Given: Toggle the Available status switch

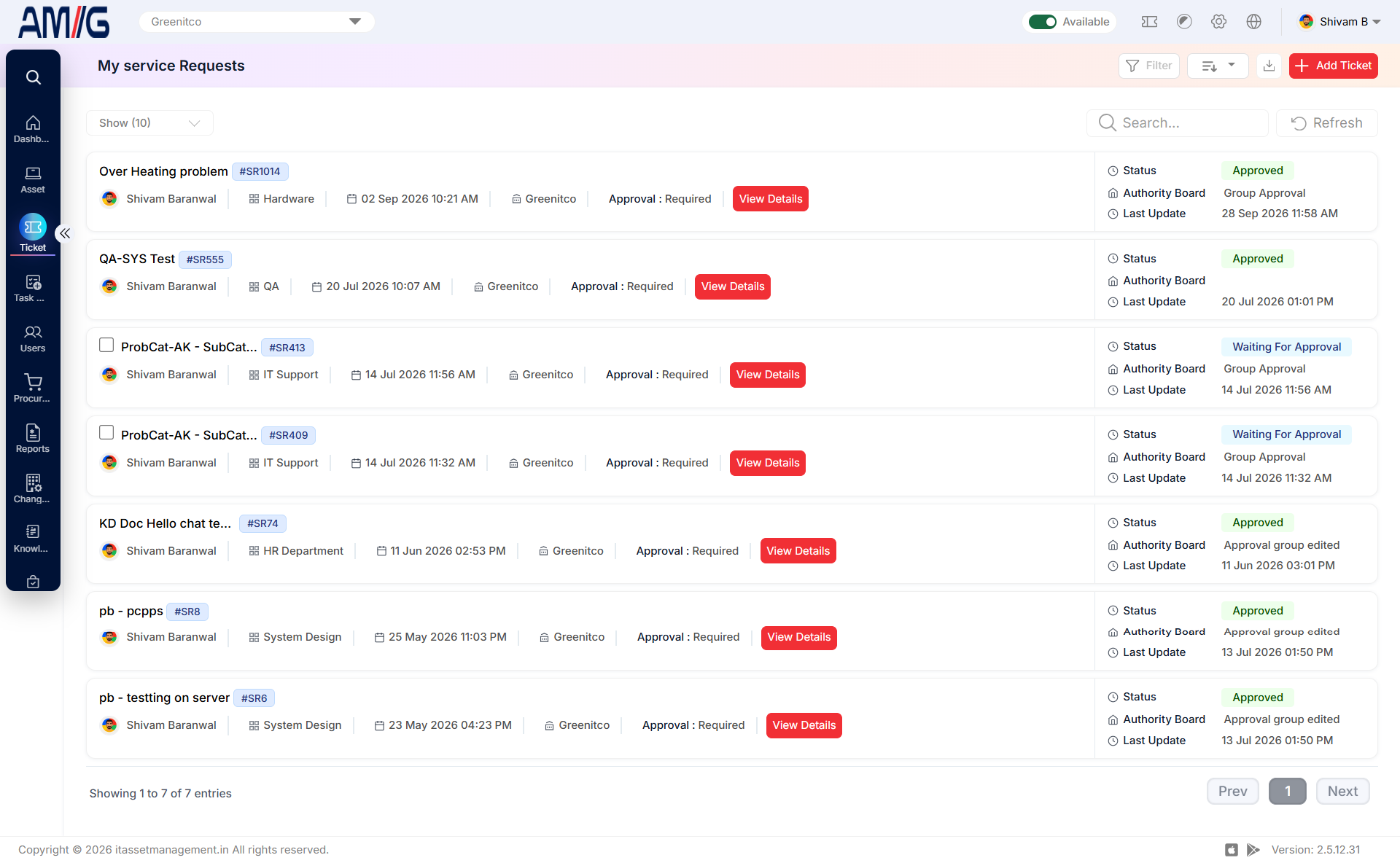Looking at the screenshot, I should pos(1042,22).
